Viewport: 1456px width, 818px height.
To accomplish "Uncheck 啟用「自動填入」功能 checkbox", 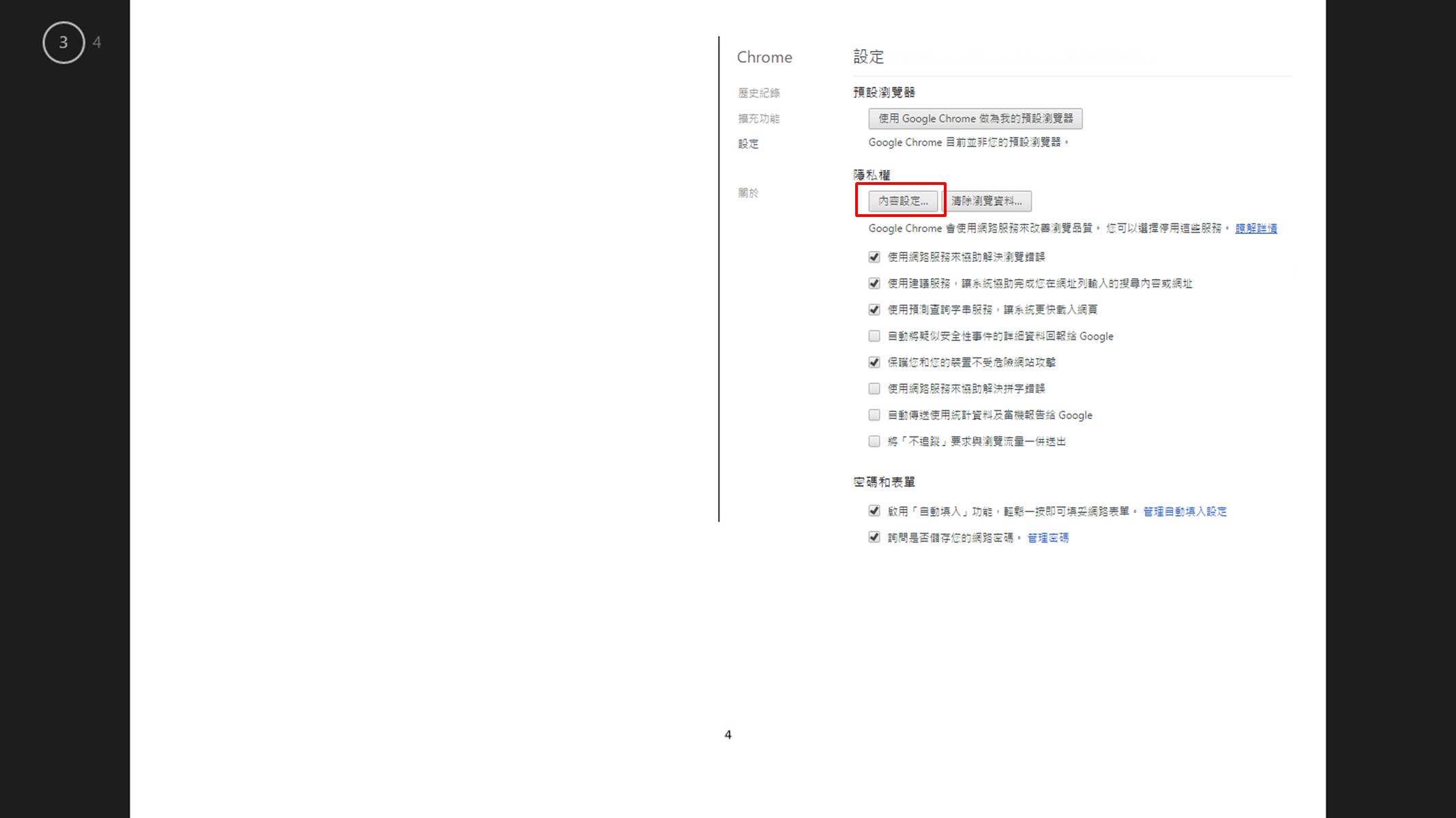I will (874, 511).
